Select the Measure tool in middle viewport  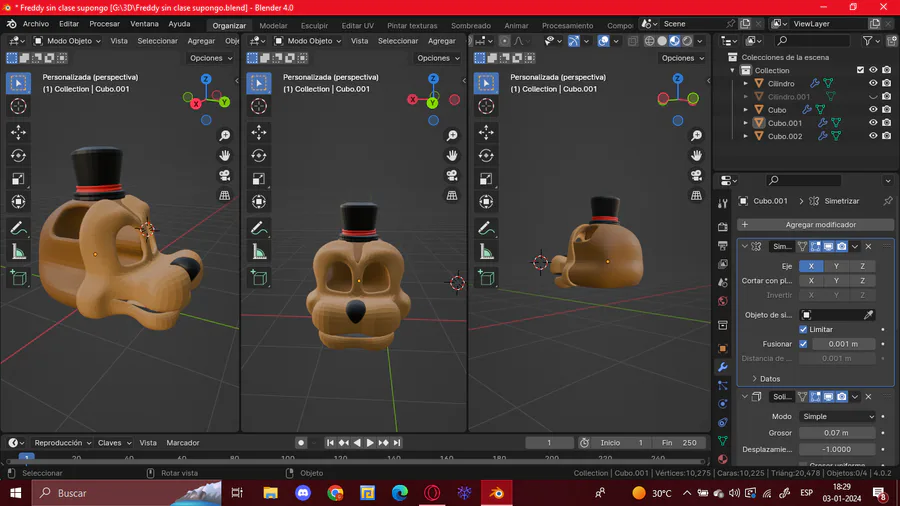coord(259,251)
